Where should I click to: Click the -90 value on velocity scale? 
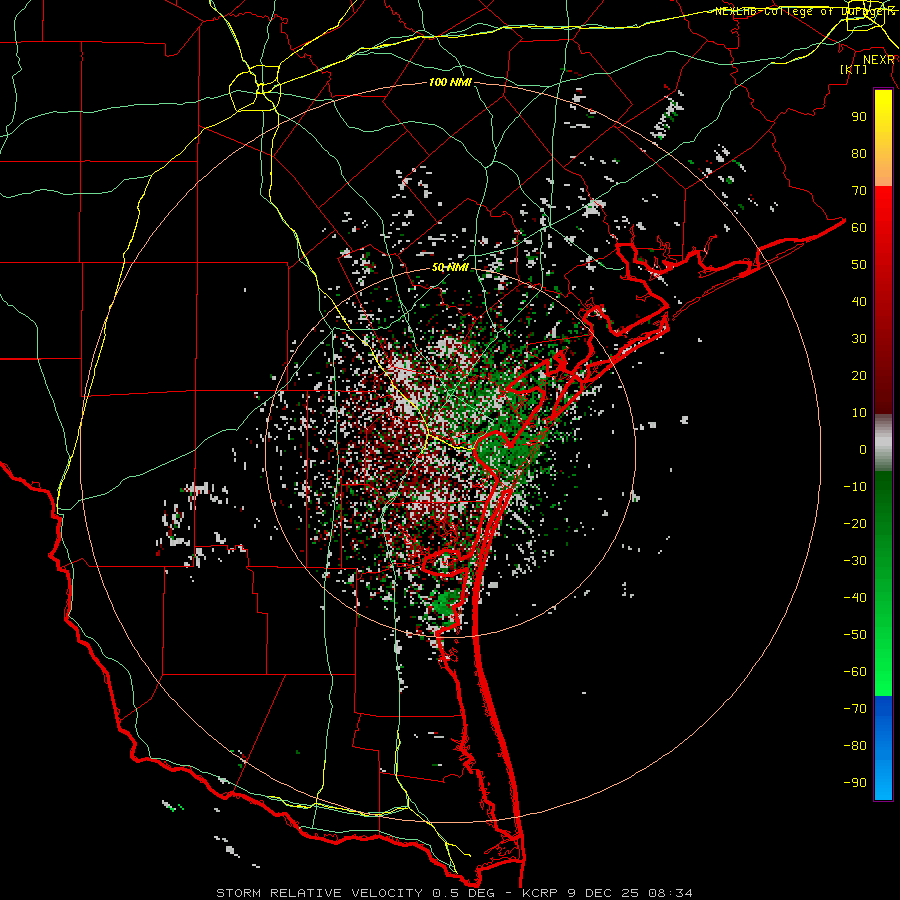[855, 783]
